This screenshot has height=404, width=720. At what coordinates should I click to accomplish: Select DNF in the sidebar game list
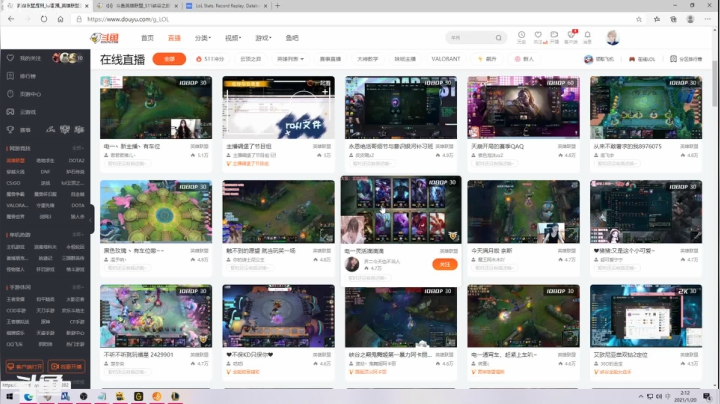45,172
